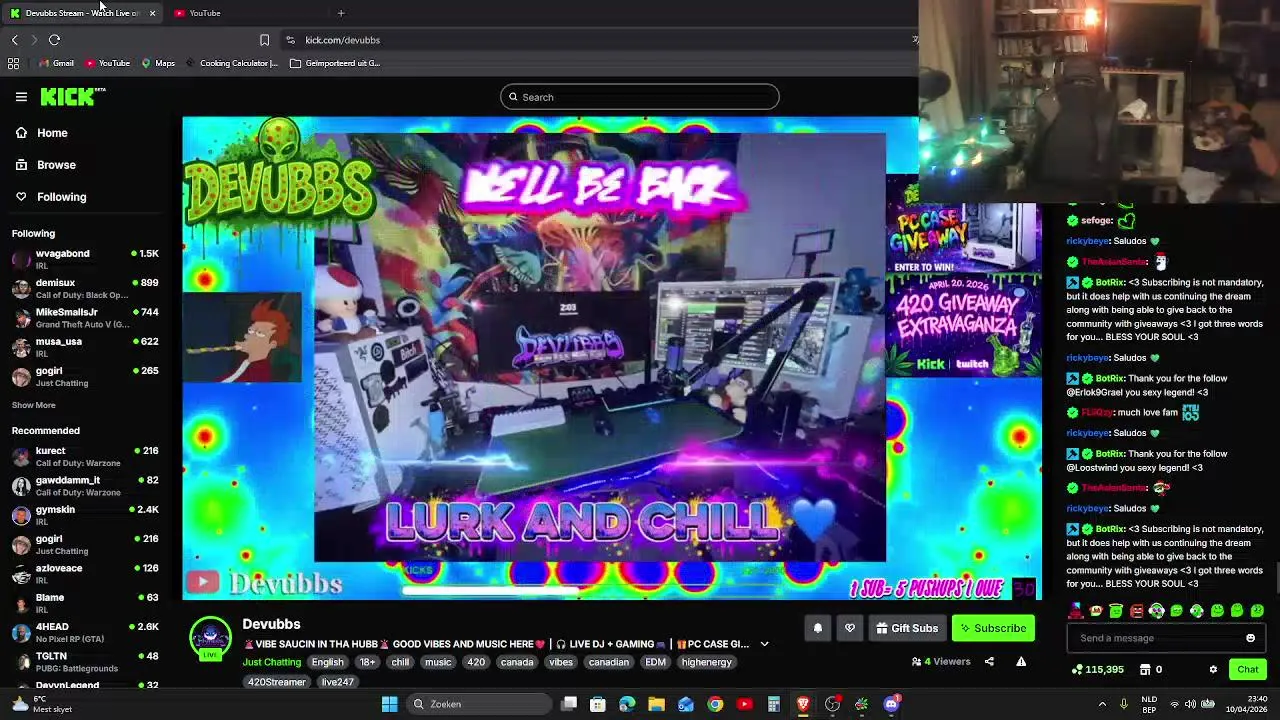Open the chat shop icon
1280x720 pixels.
pos(1152,670)
